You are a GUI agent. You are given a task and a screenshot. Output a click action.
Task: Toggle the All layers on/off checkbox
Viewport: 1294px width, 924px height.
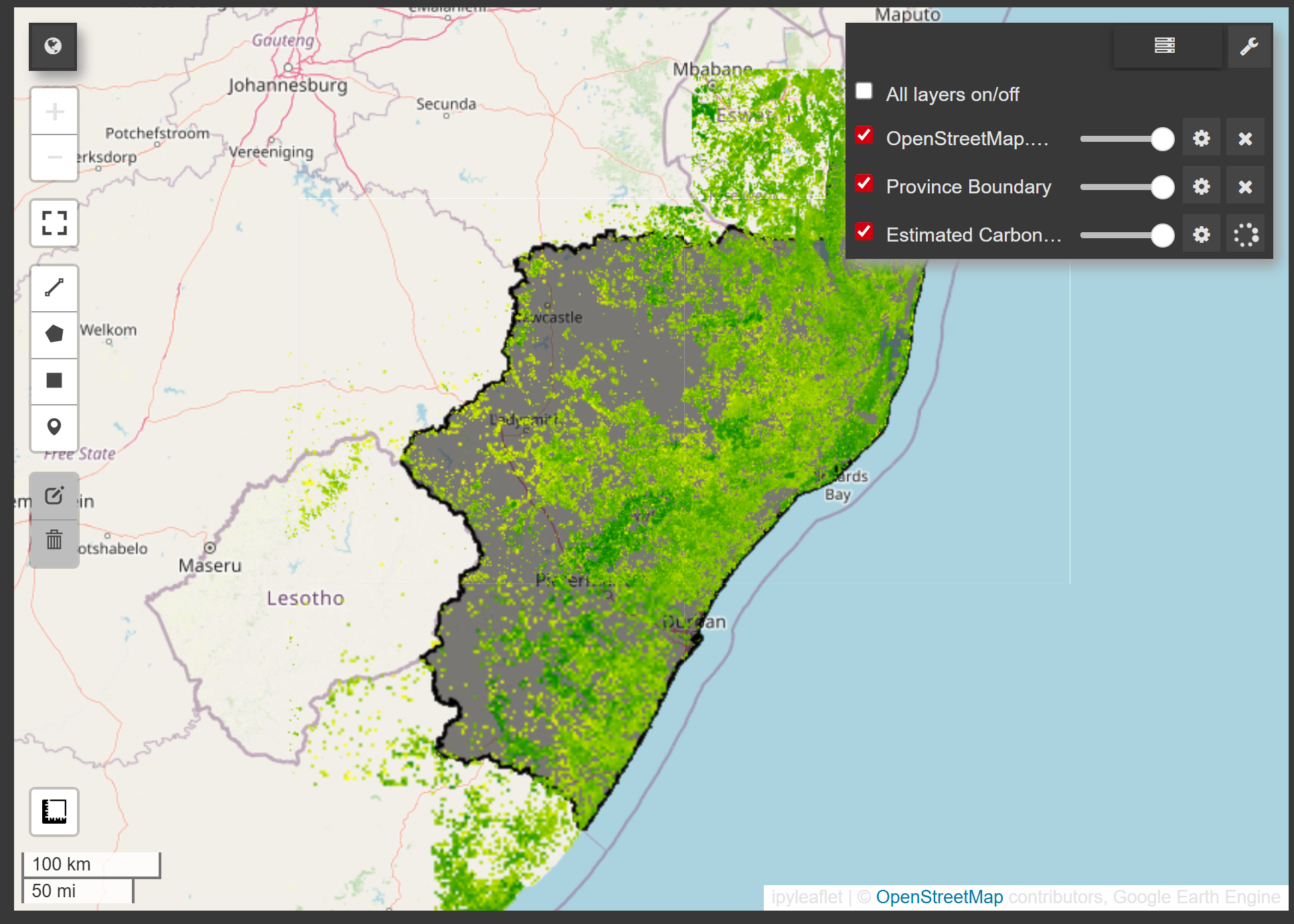pyautogui.click(x=864, y=91)
